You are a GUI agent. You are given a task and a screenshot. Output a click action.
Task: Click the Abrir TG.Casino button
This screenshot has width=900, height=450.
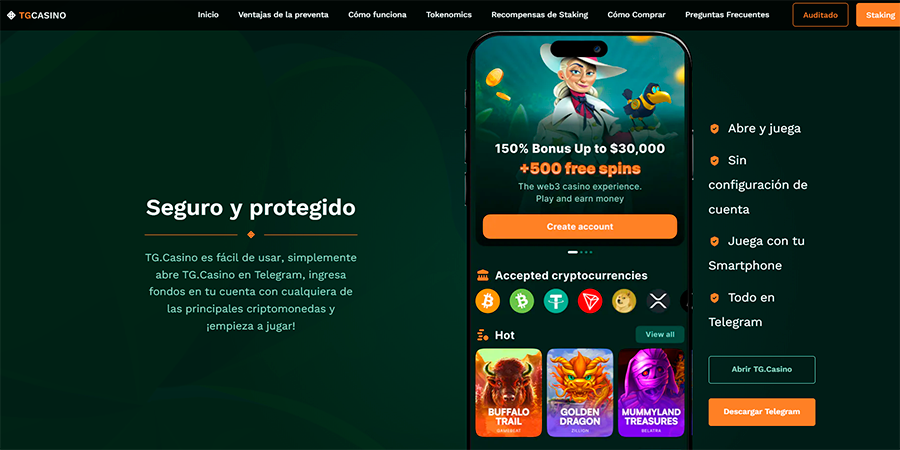coord(762,370)
